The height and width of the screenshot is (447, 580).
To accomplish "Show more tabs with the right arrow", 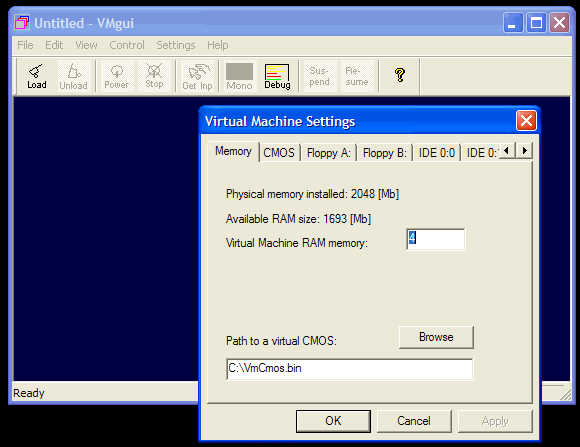I will tap(525, 151).
